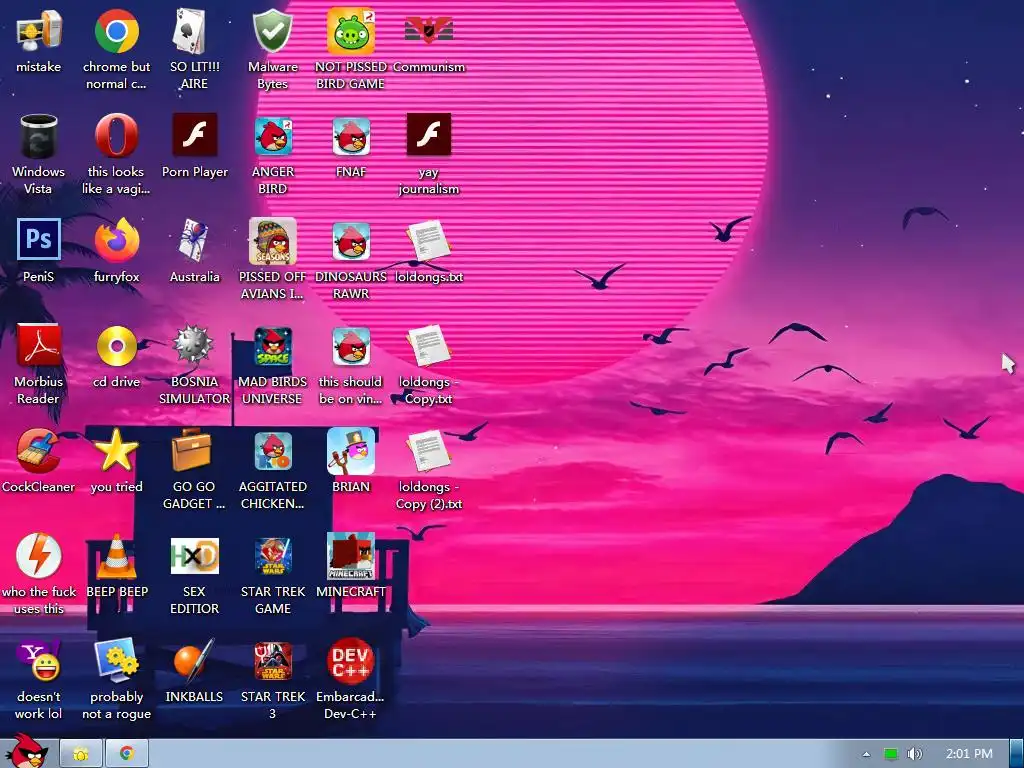Show hidden tray icons arrow

(866, 754)
